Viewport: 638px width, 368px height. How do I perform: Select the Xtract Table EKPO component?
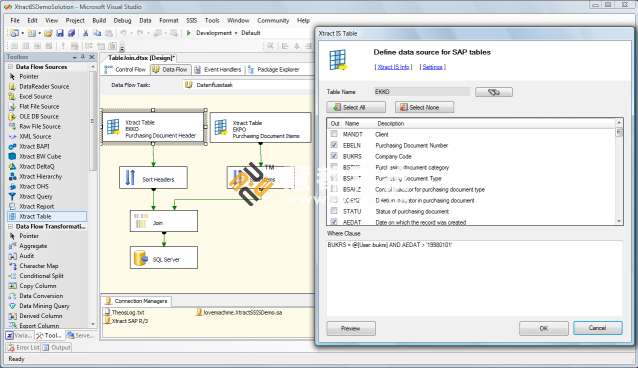260,127
